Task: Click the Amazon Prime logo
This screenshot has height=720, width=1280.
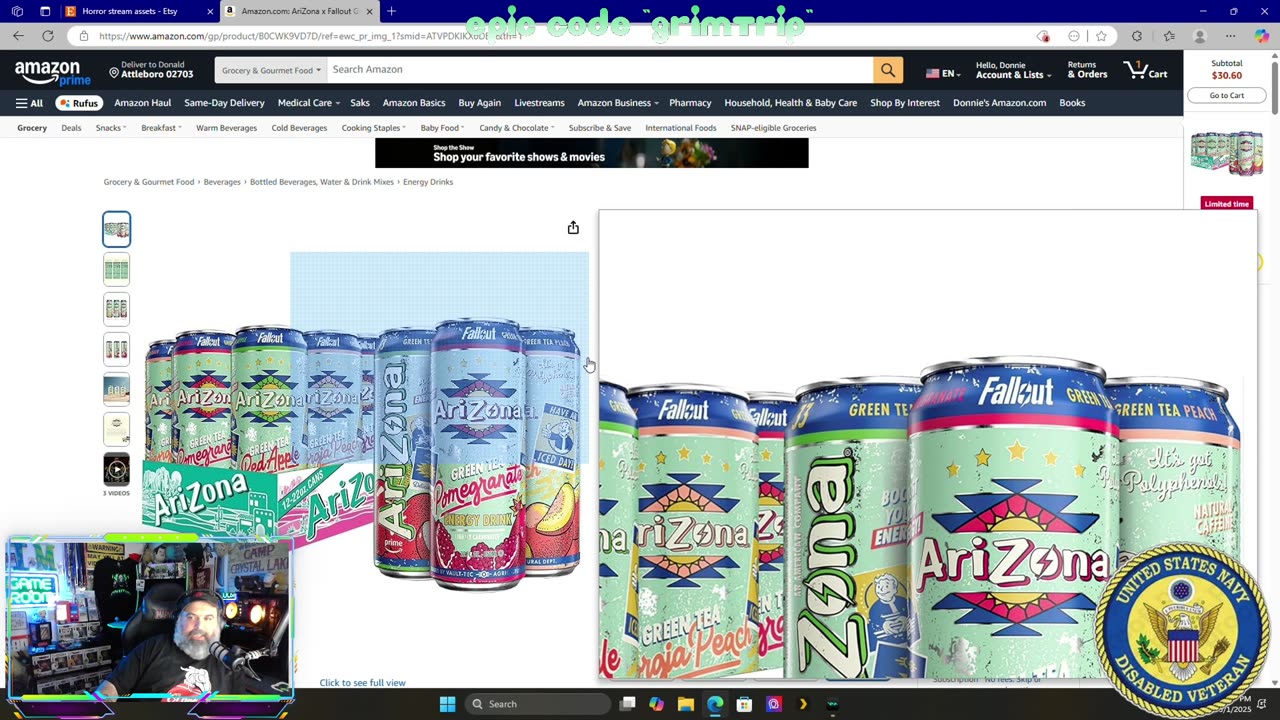Action: pyautogui.click(x=52, y=73)
